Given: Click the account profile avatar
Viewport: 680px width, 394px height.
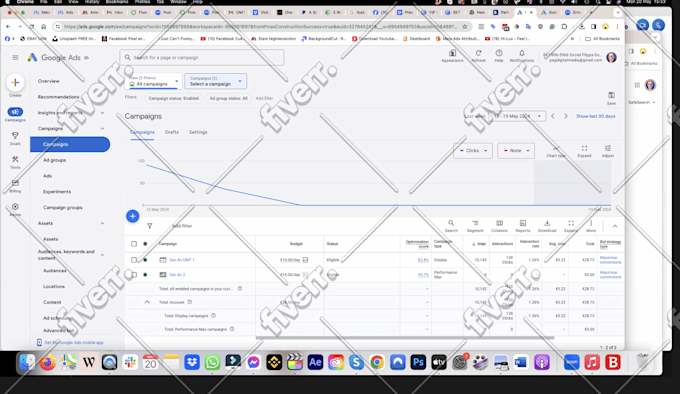Looking at the screenshot, I should tap(611, 57).
